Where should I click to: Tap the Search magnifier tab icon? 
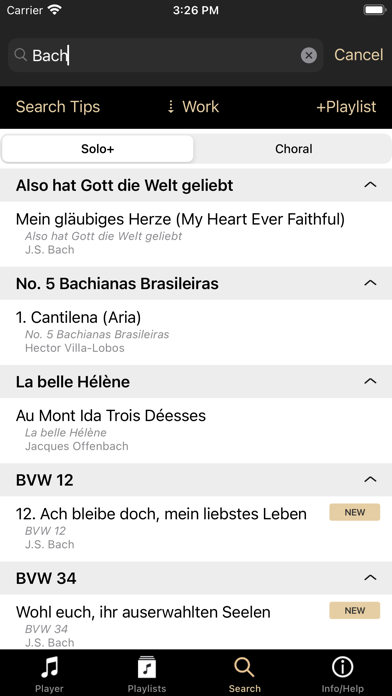(244, 667)
